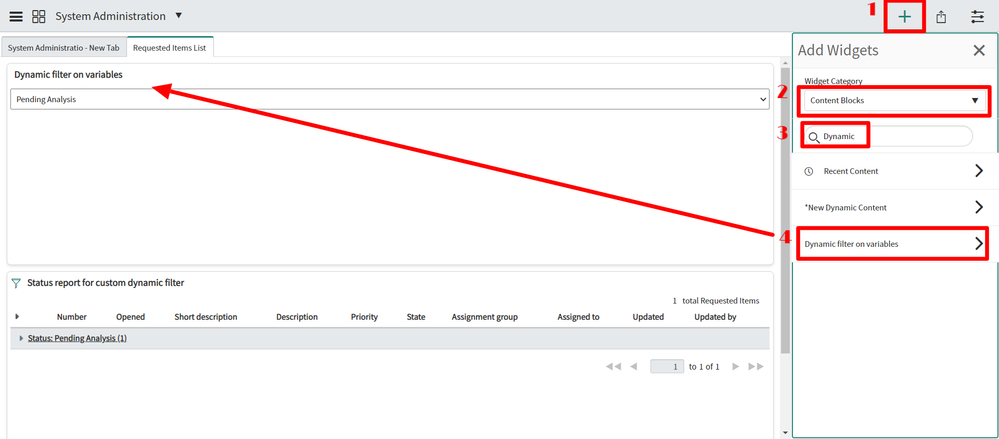Viewport: 999px width, 439px height.
Task: Go to last page of results
Action: pyautogui.click(x=756, y=366)
